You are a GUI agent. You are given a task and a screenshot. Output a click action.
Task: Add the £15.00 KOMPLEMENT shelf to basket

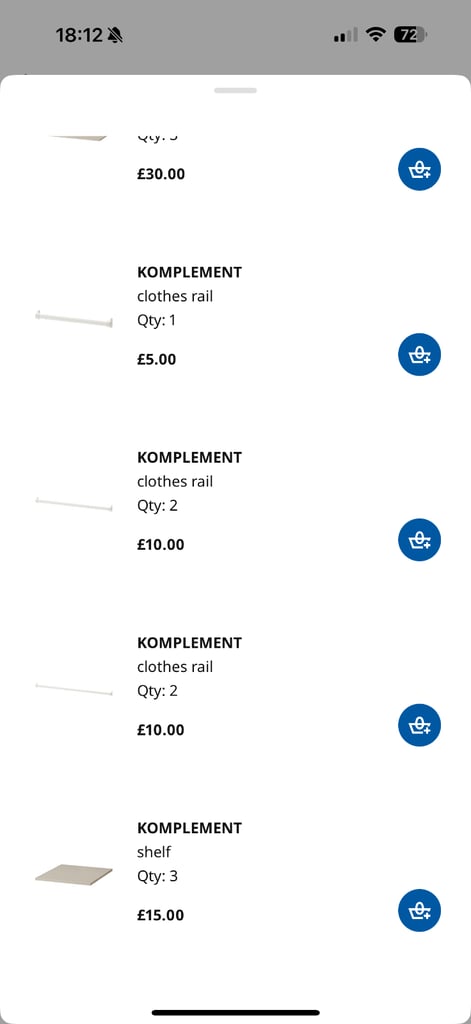tap(419, 910)
